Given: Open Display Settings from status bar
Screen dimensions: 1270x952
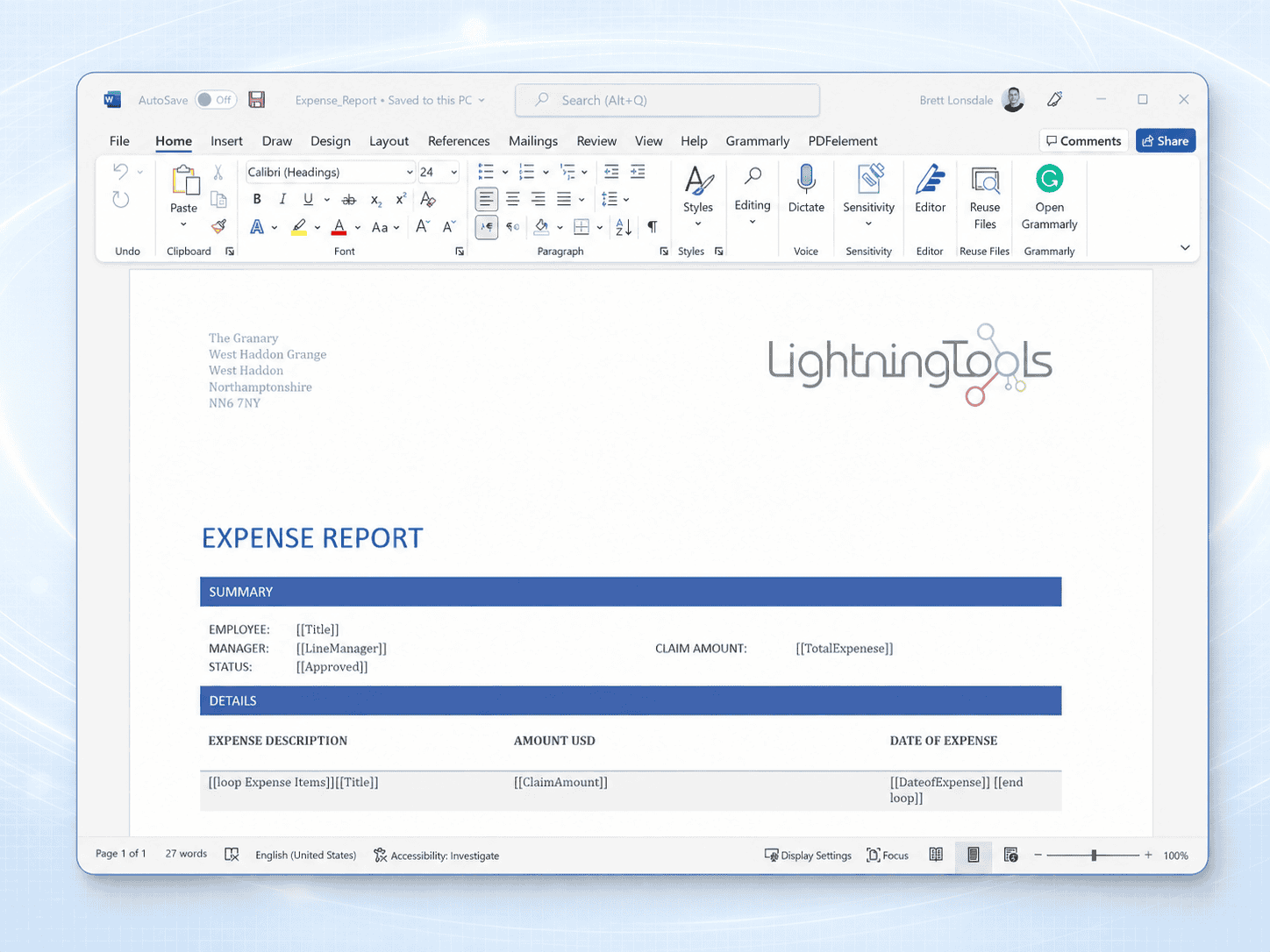Looking at the screenshot, I should tap(808, 856).
